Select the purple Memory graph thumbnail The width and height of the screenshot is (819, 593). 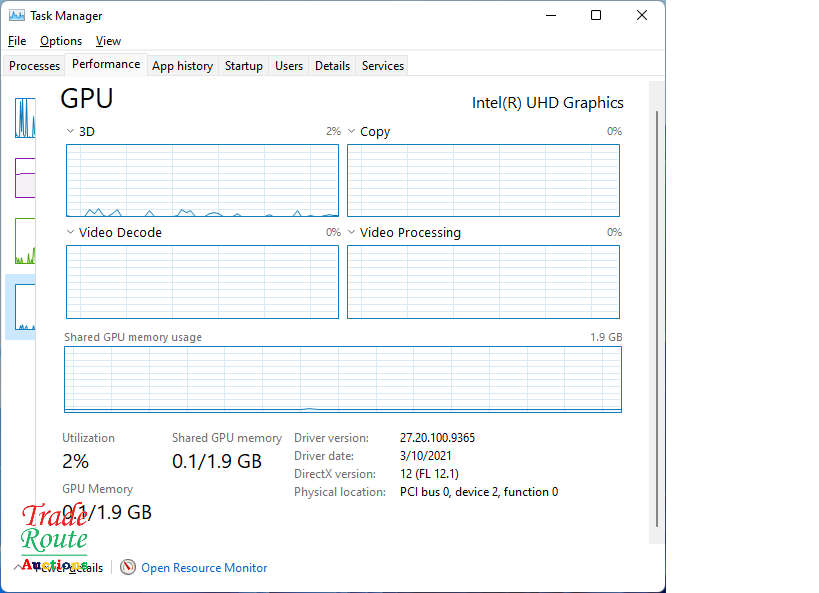(x=24, y=178)
